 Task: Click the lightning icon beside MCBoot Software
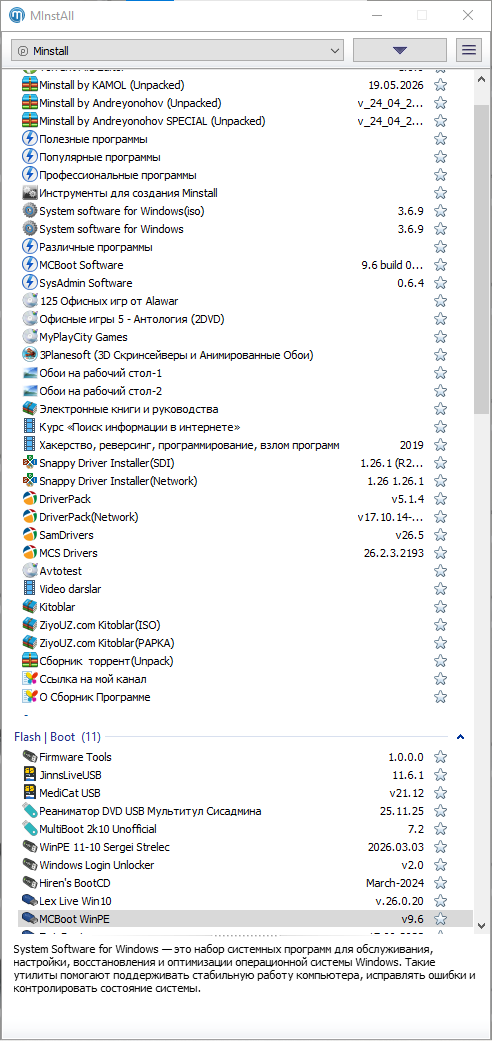30,265
